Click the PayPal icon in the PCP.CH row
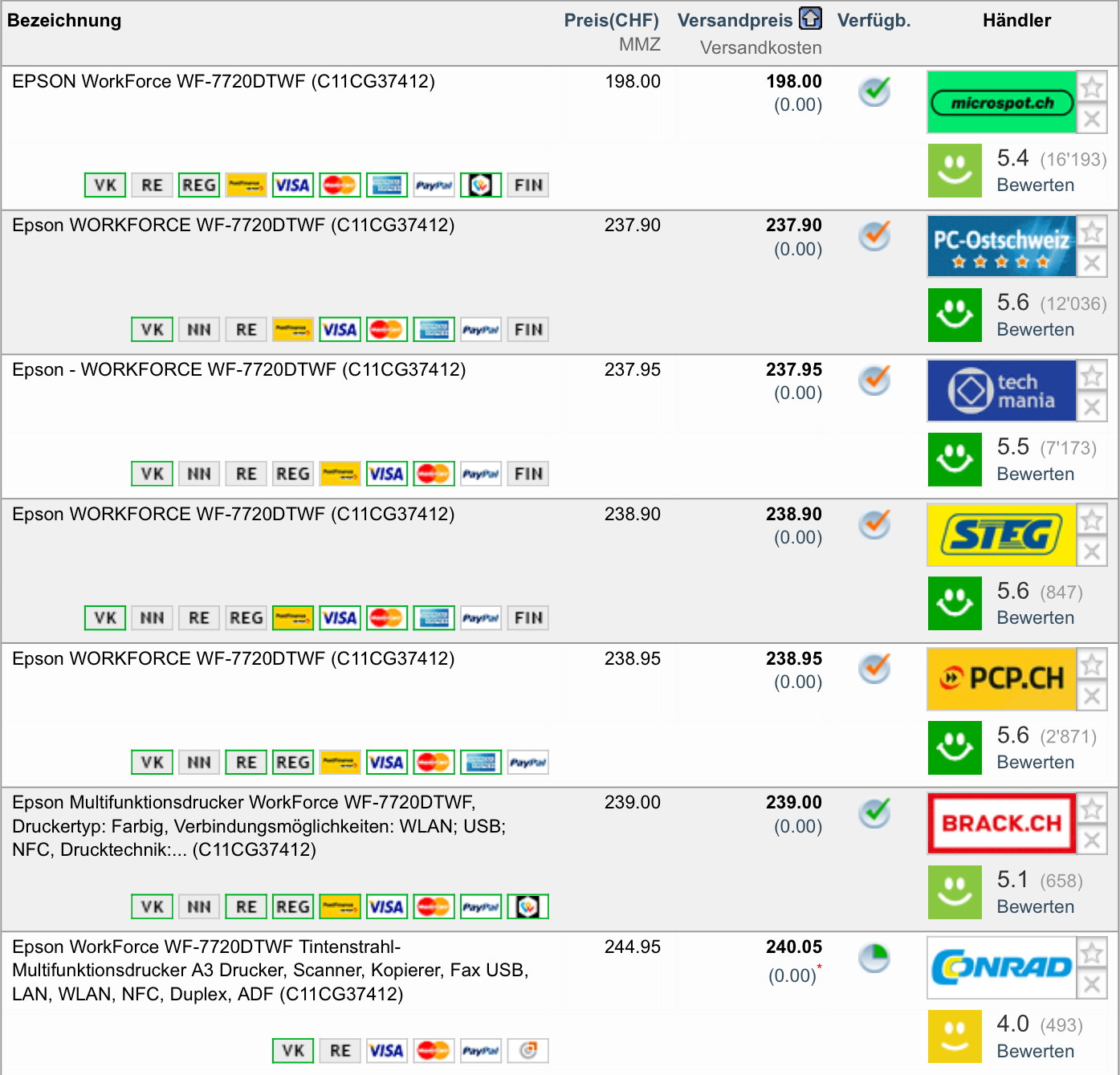This screenshot has width=1120, height=1075. pos(527,763)
